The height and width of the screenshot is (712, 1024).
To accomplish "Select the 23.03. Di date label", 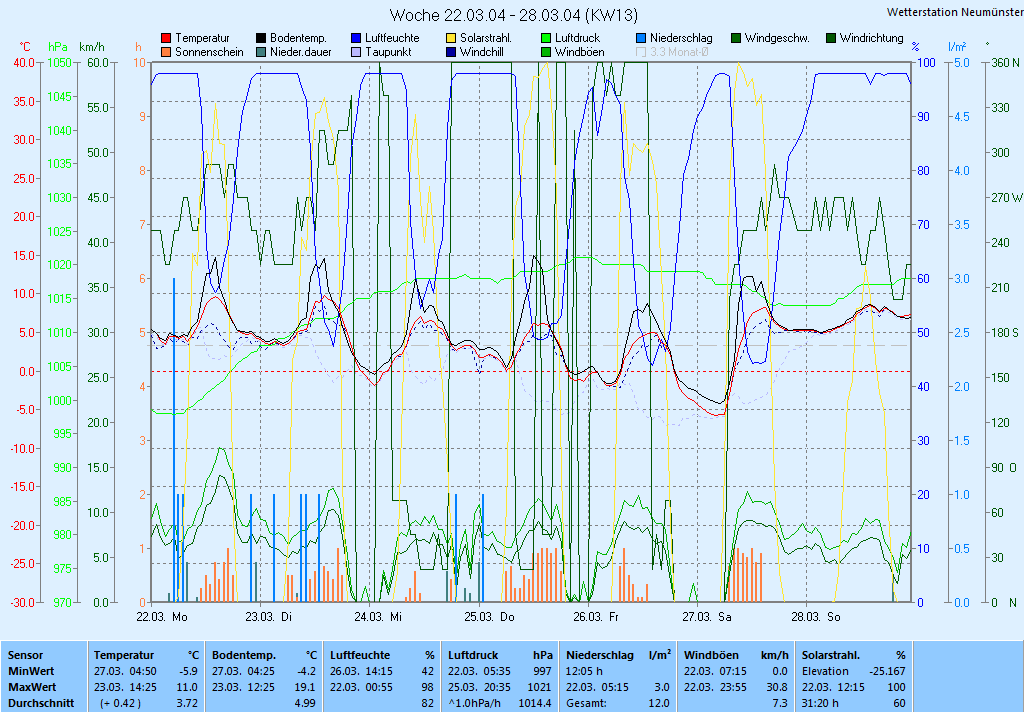I will (x=268, y=617).
